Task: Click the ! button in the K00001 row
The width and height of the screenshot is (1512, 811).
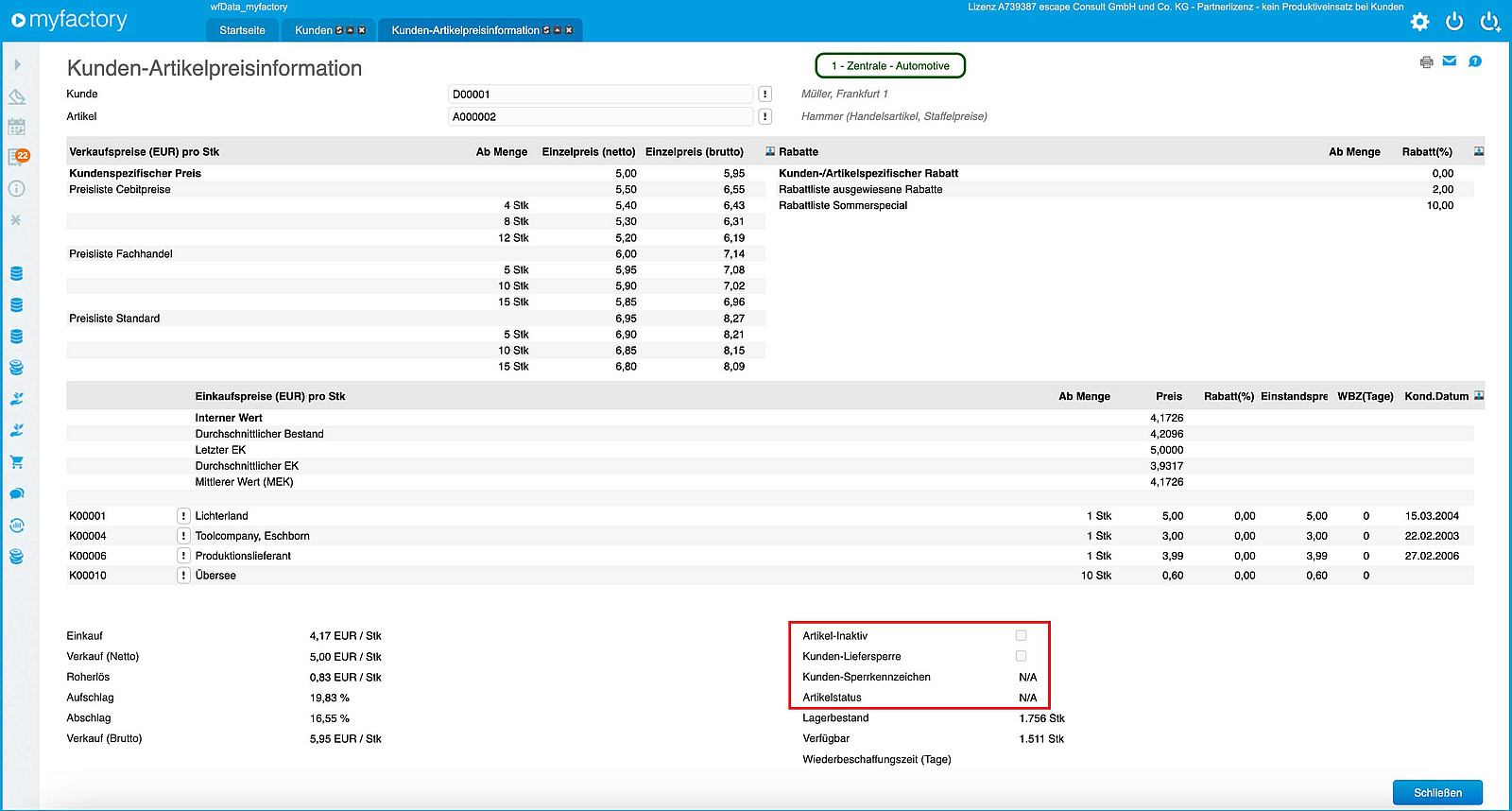Action: click(184, 516)
